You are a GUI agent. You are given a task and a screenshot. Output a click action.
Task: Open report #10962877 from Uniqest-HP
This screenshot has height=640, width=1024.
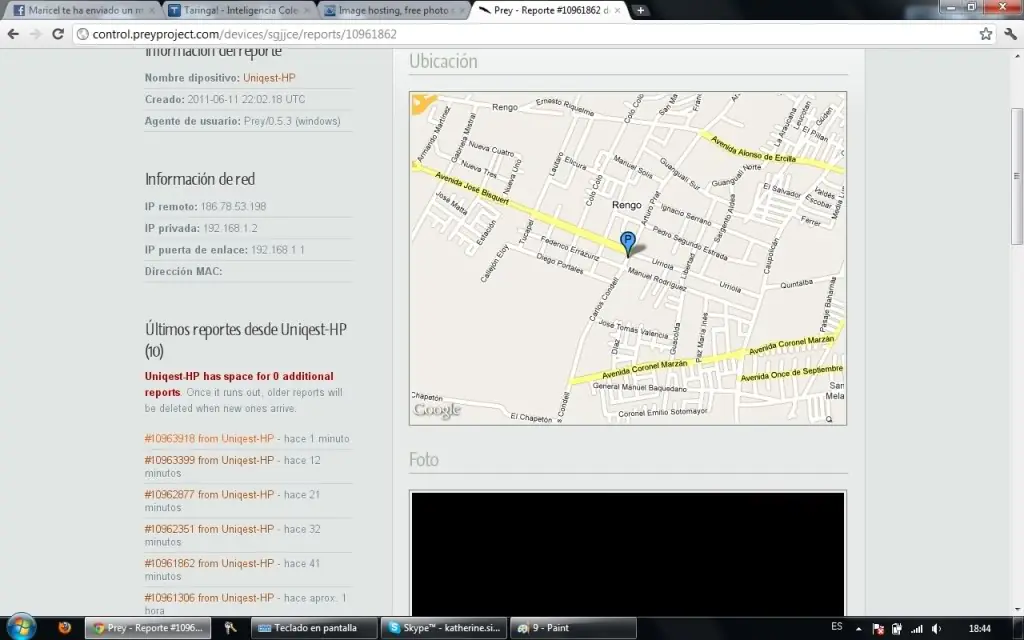(x=209, y=495)
